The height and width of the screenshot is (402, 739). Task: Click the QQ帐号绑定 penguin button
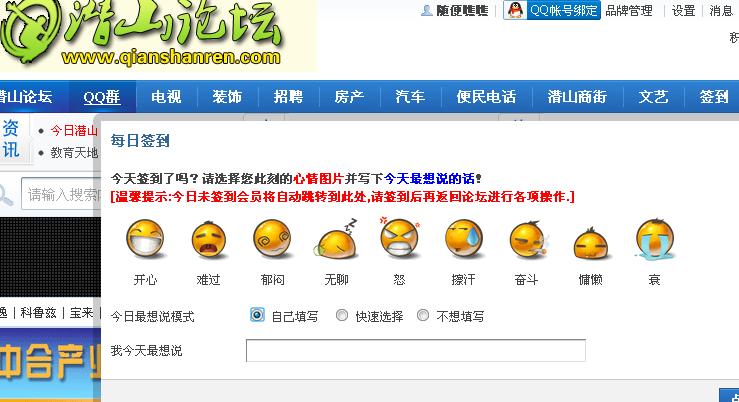tap(552, 10)
